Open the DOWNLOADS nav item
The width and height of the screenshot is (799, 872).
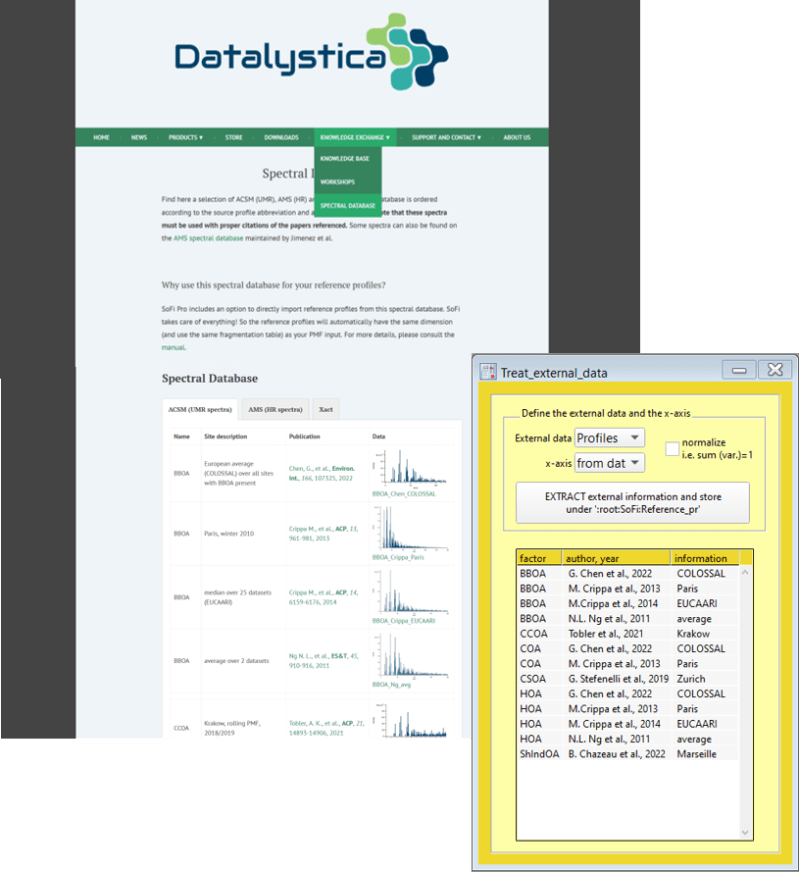[281, 137]
